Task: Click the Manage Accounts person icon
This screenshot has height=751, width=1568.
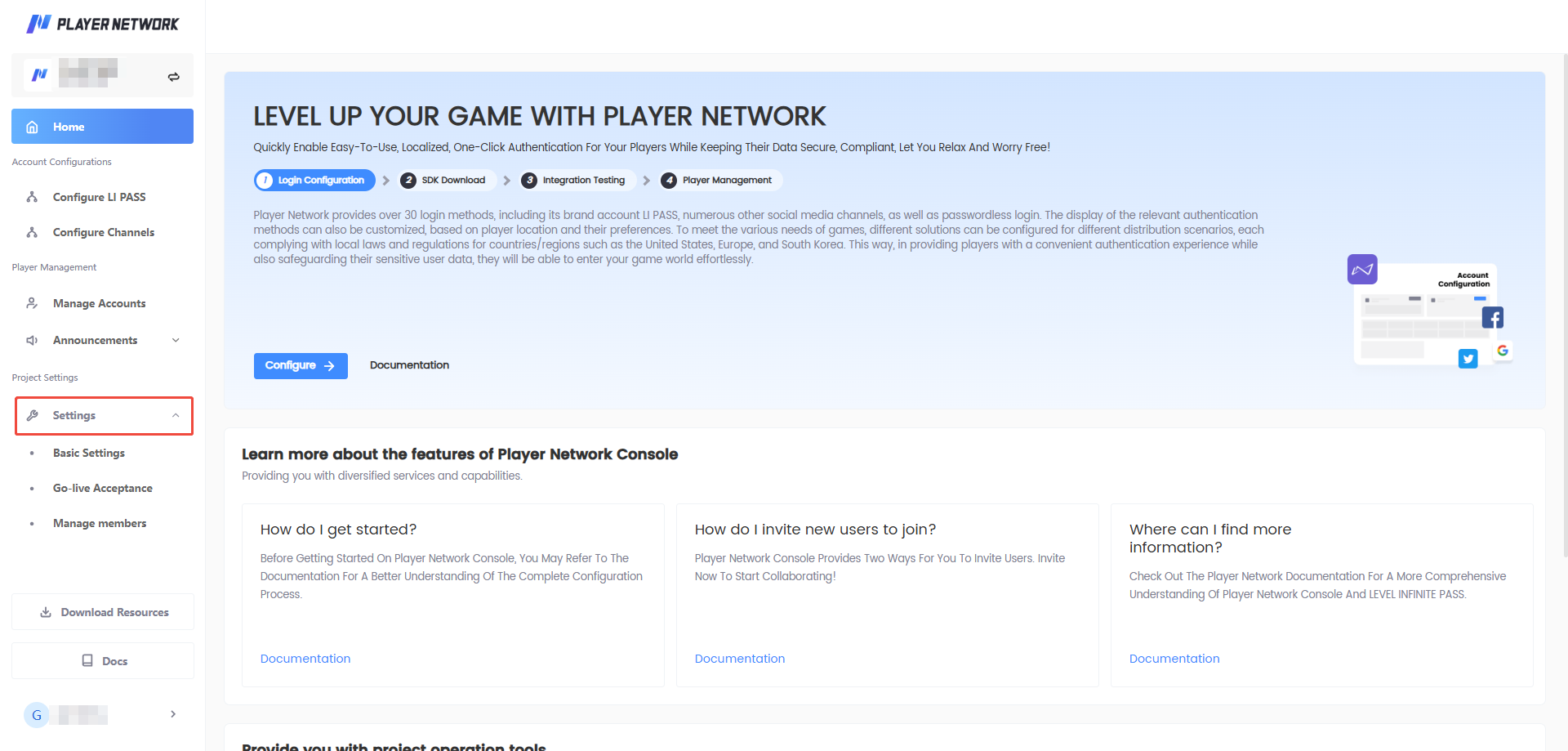Action: [32, 303]
